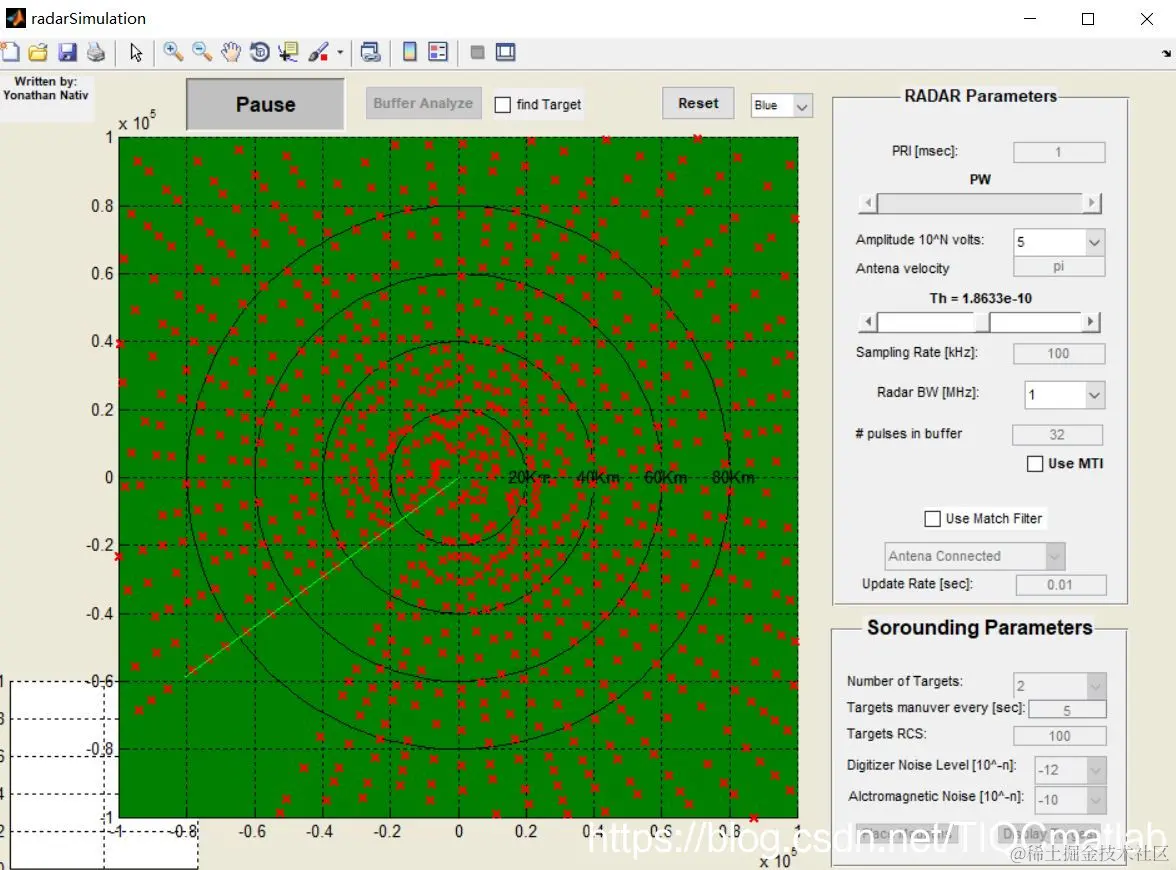Open the Digitizer Noise Level dropdown

tap(1070, 770)
